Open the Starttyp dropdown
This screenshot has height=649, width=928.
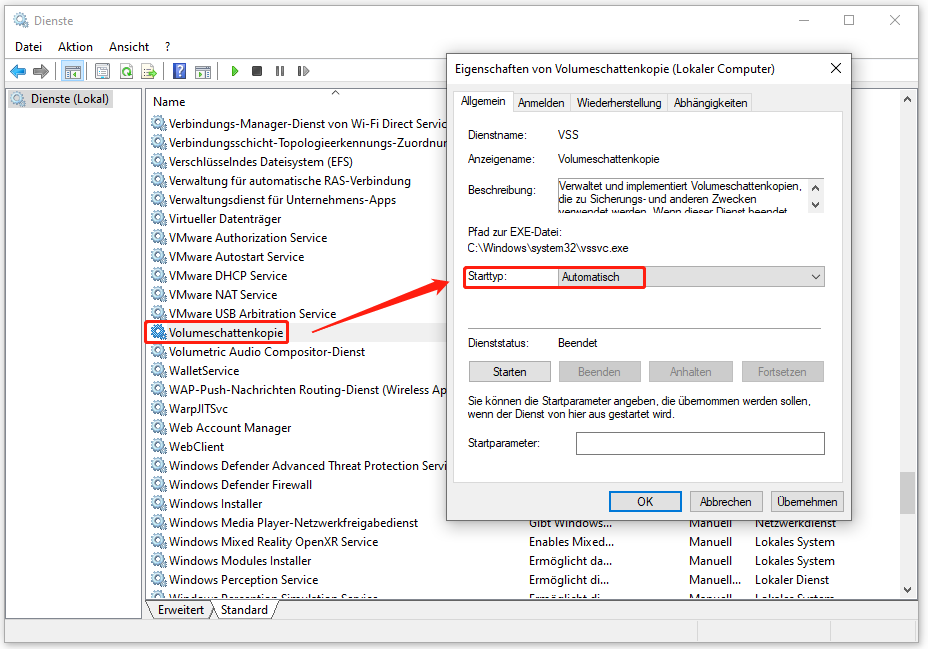(x=690, y=277)
